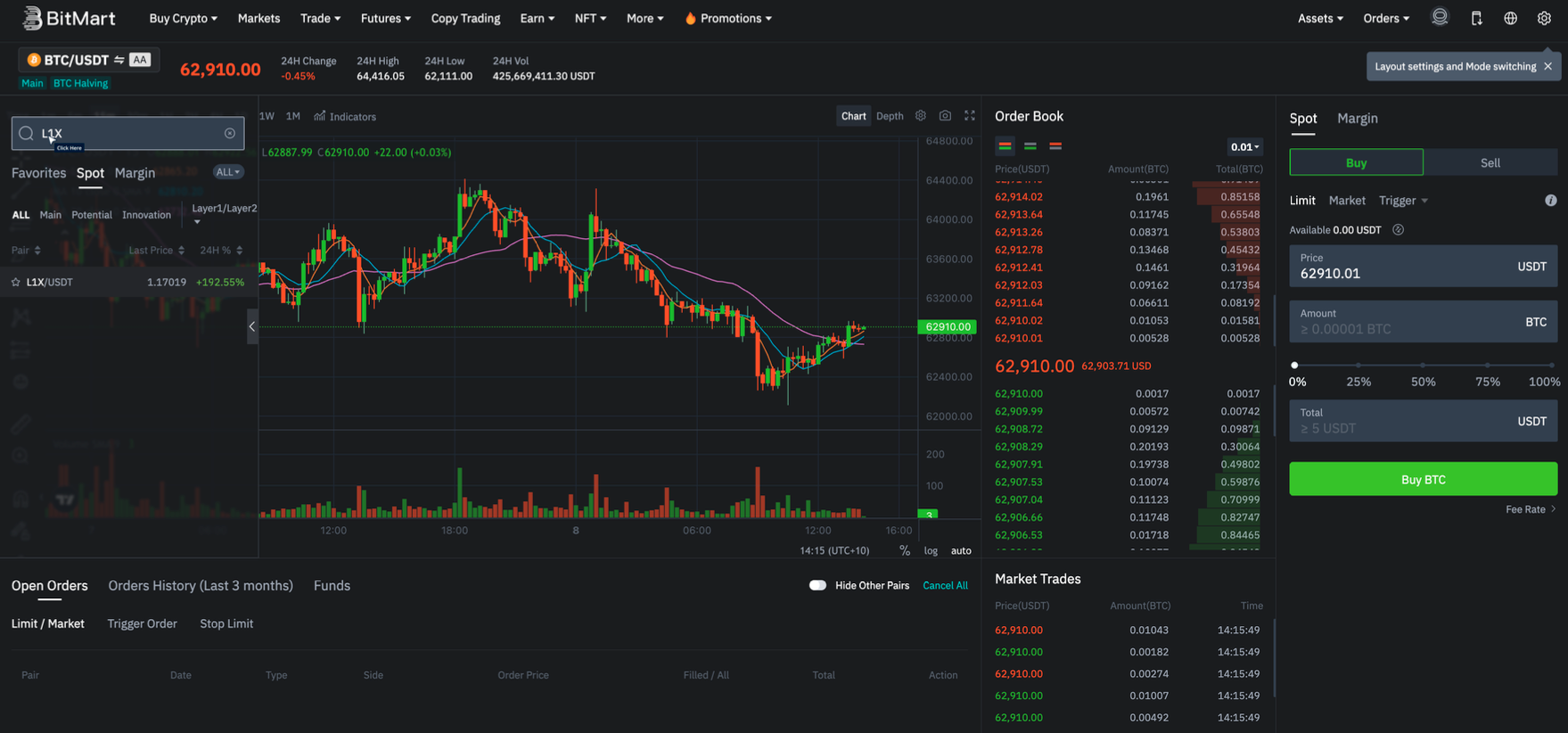Sort the pair list by Pair
1568x733 pixels.
coord(26,251)
